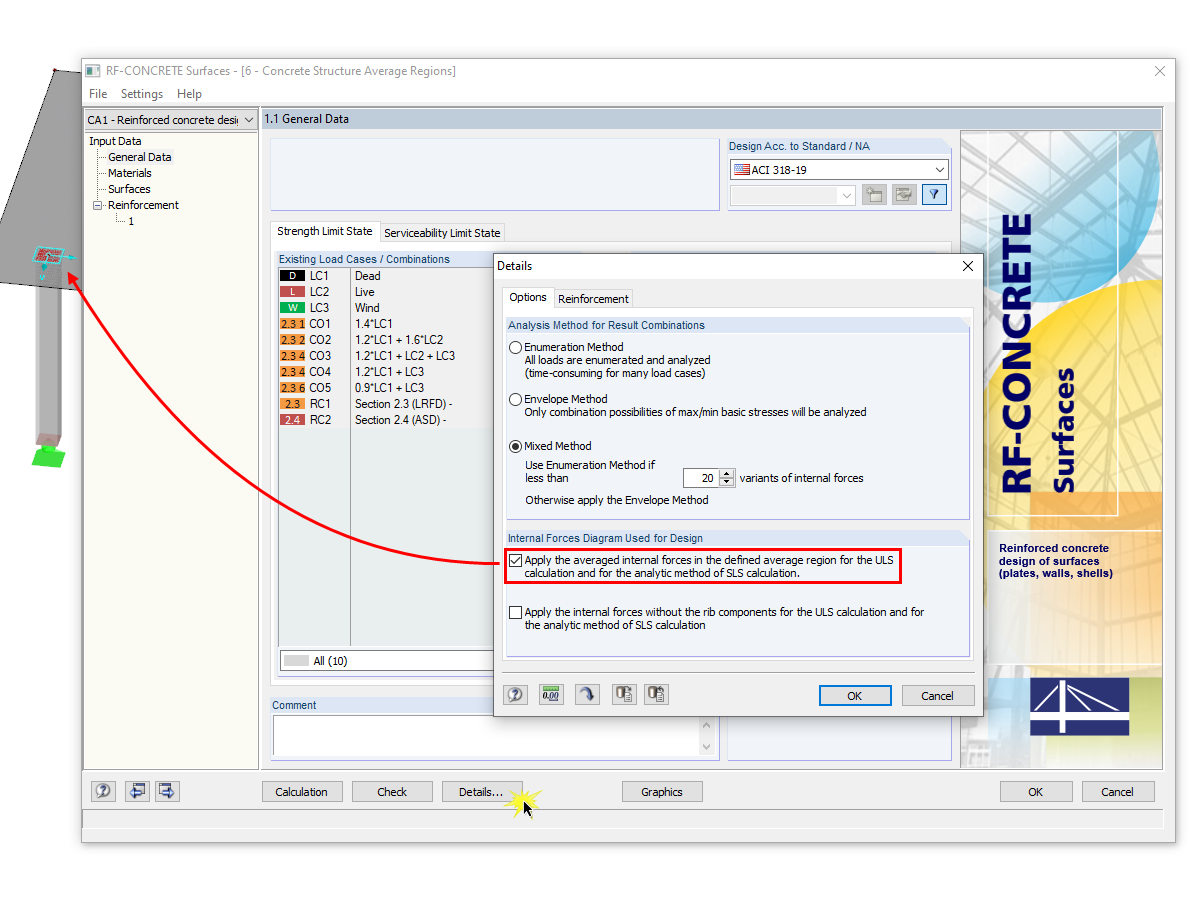Open the File menu

[x=98, y=94]
